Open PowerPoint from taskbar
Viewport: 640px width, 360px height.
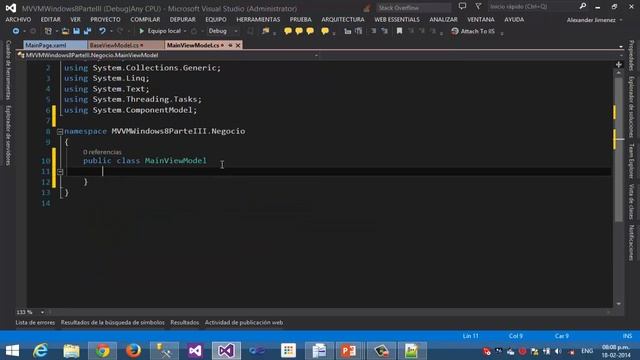[349, 351]
